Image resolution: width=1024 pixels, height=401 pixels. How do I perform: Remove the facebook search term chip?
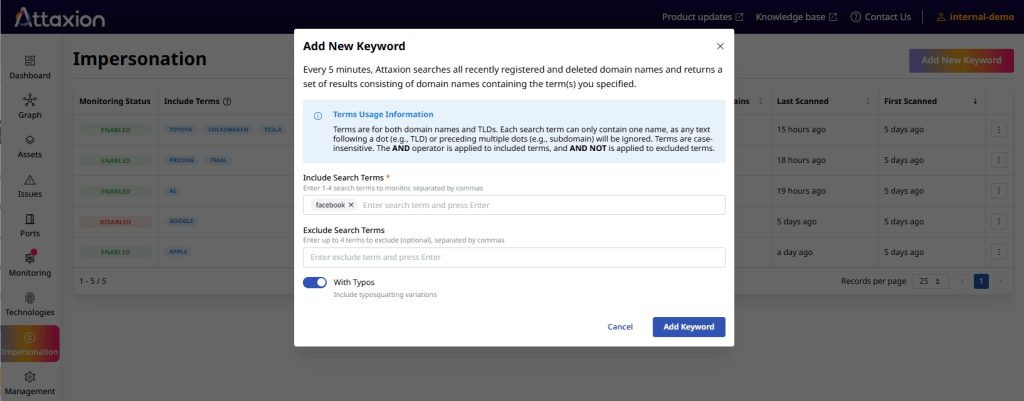[x=351, y=205]
